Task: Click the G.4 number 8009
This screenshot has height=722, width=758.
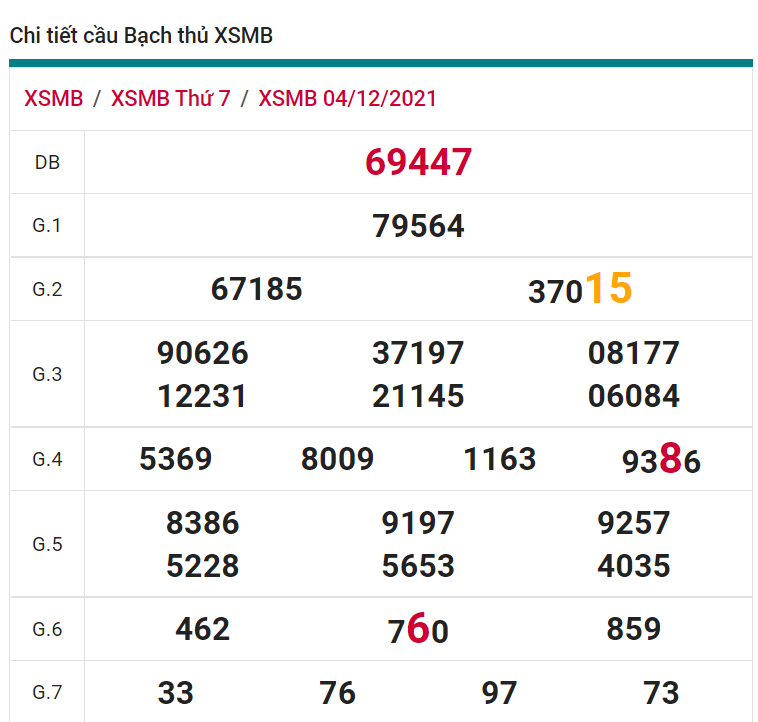Action: 337,459
